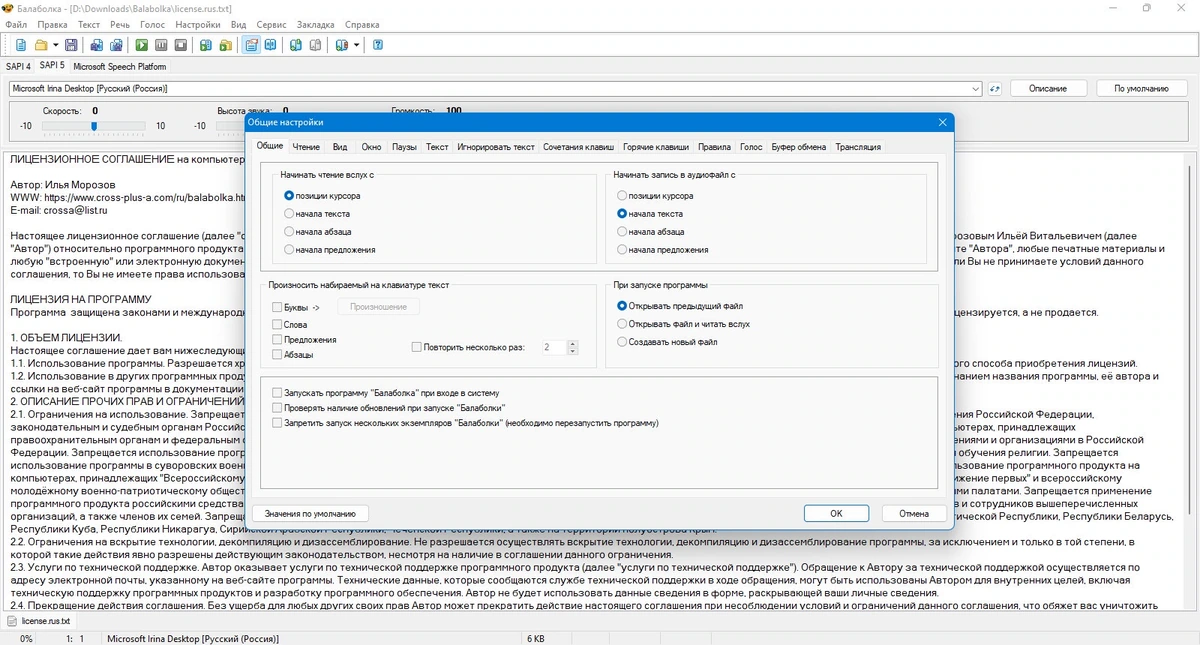Expand the bookmark toolbar dropdown arrow
Image resolution: width=1200 pixels, height=645 pixels.
coord(356,45)
